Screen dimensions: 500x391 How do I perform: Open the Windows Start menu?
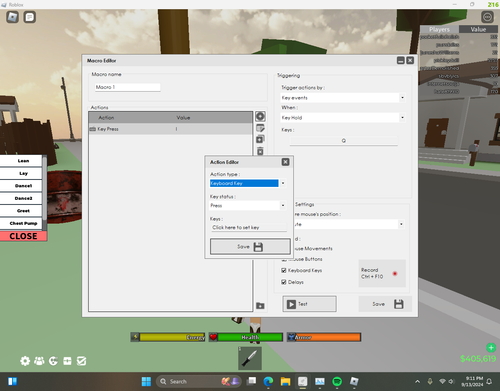point(146,381)
